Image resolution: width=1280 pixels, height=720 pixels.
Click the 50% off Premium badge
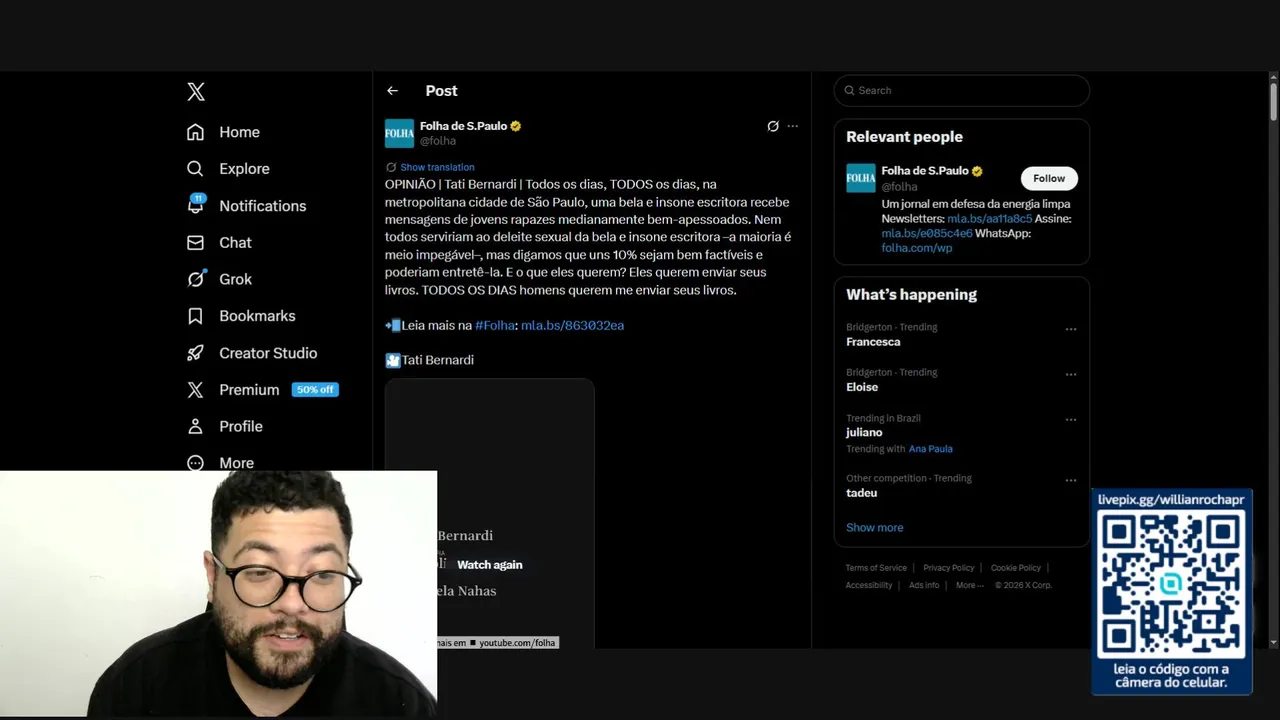click(x=315, y=390)
